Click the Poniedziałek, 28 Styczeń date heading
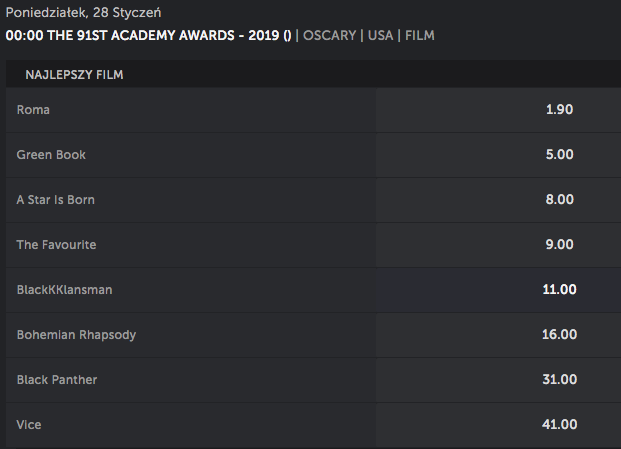Viewport: 621px width, 449px height. (84, 13)
